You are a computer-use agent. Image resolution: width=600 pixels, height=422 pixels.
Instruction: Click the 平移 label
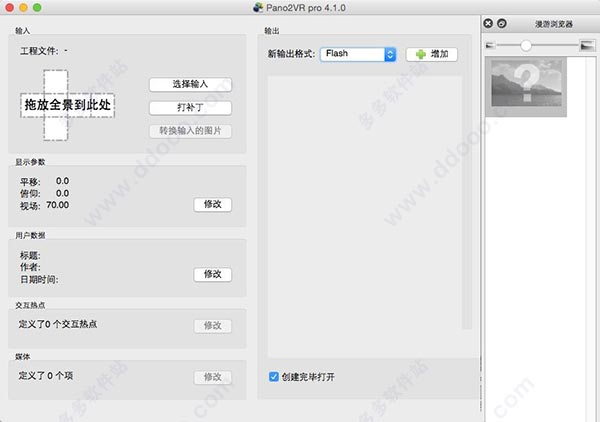point(30,181)
